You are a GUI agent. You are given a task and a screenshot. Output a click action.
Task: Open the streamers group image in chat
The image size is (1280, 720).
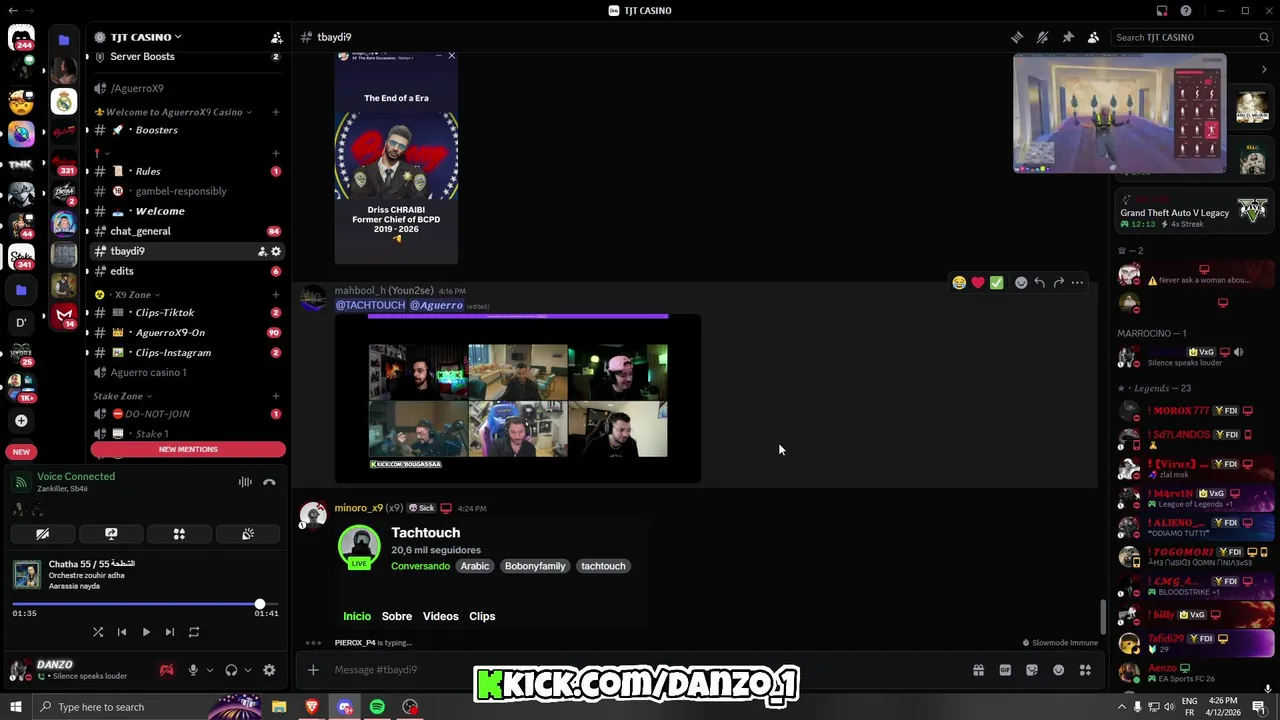click(518, 399)
